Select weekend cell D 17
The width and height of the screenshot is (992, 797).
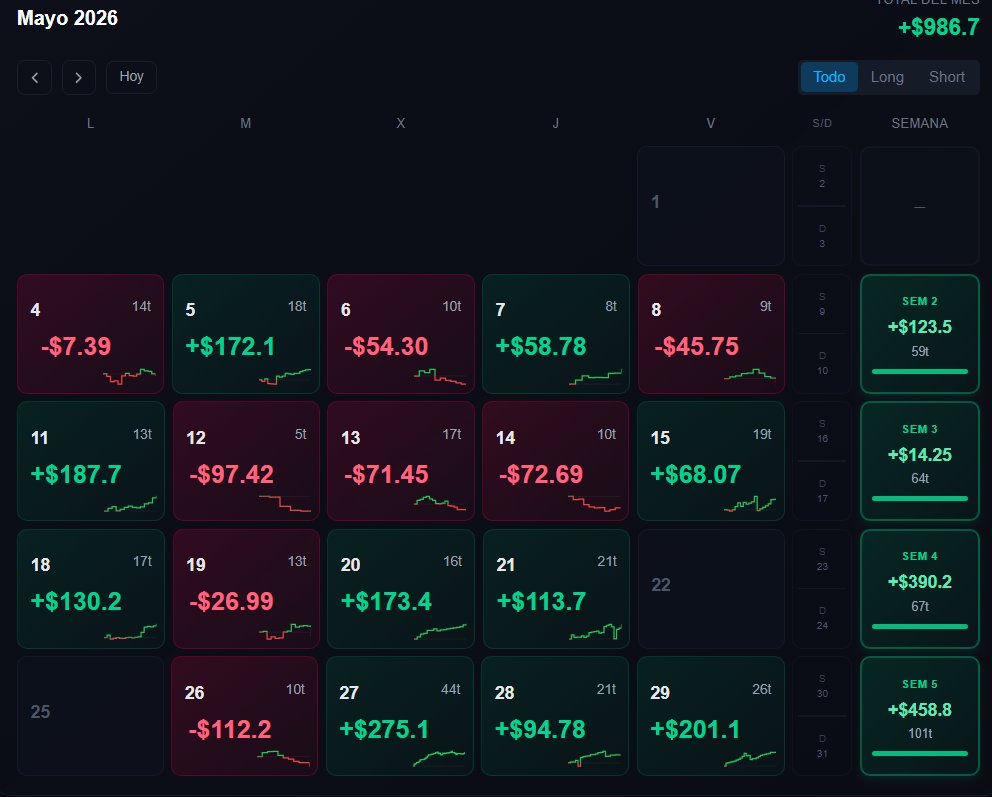click(x=822, y=491)
